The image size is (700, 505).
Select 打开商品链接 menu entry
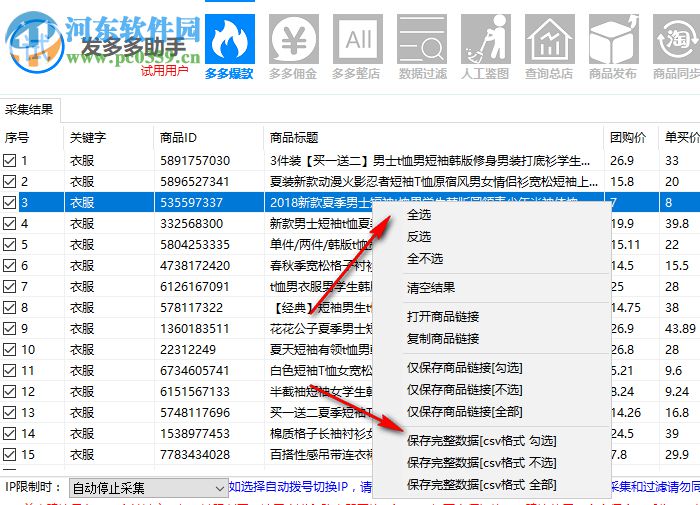coord(443,317)
